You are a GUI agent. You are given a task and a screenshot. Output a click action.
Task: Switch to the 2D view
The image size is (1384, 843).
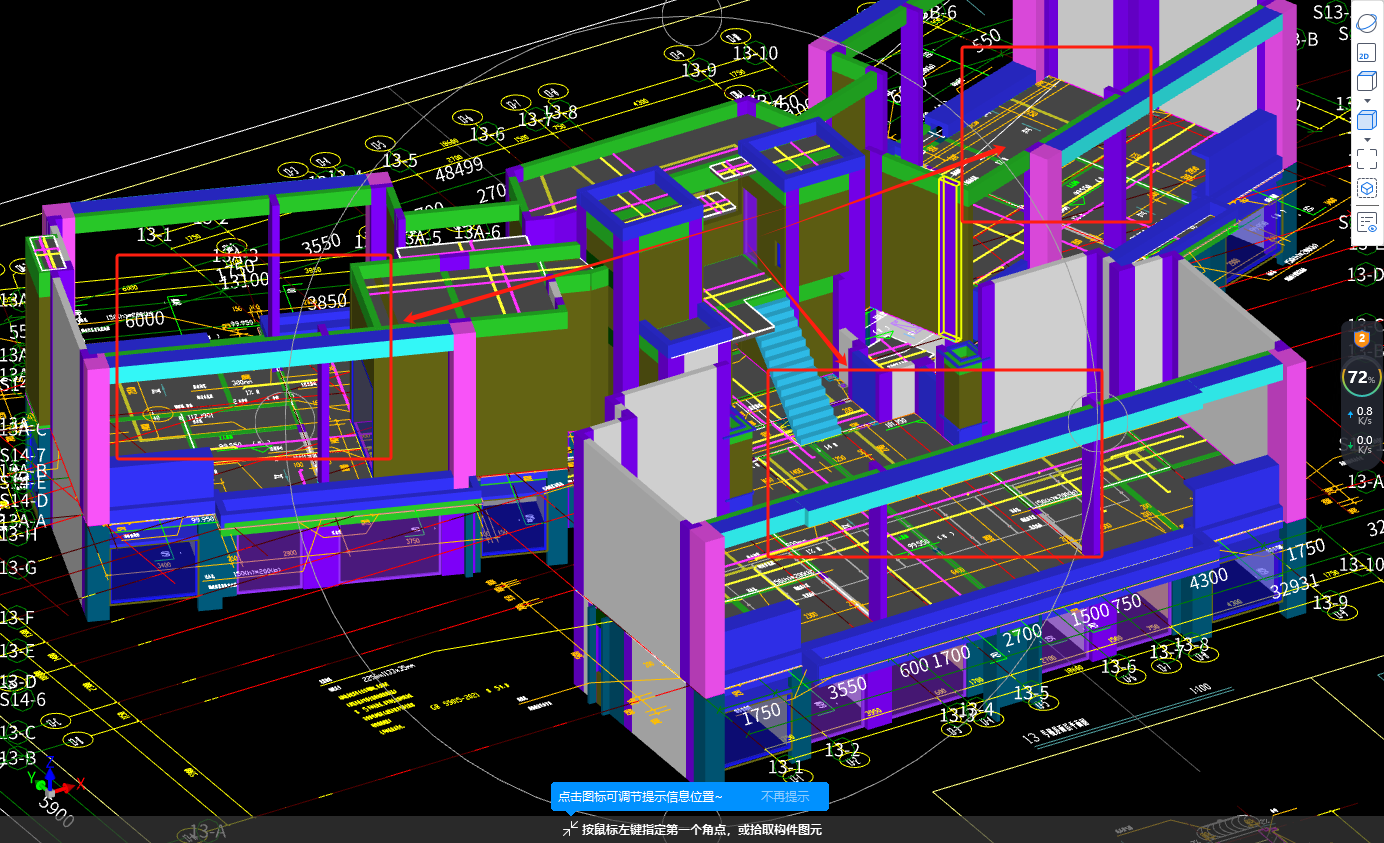point(1367,55)
